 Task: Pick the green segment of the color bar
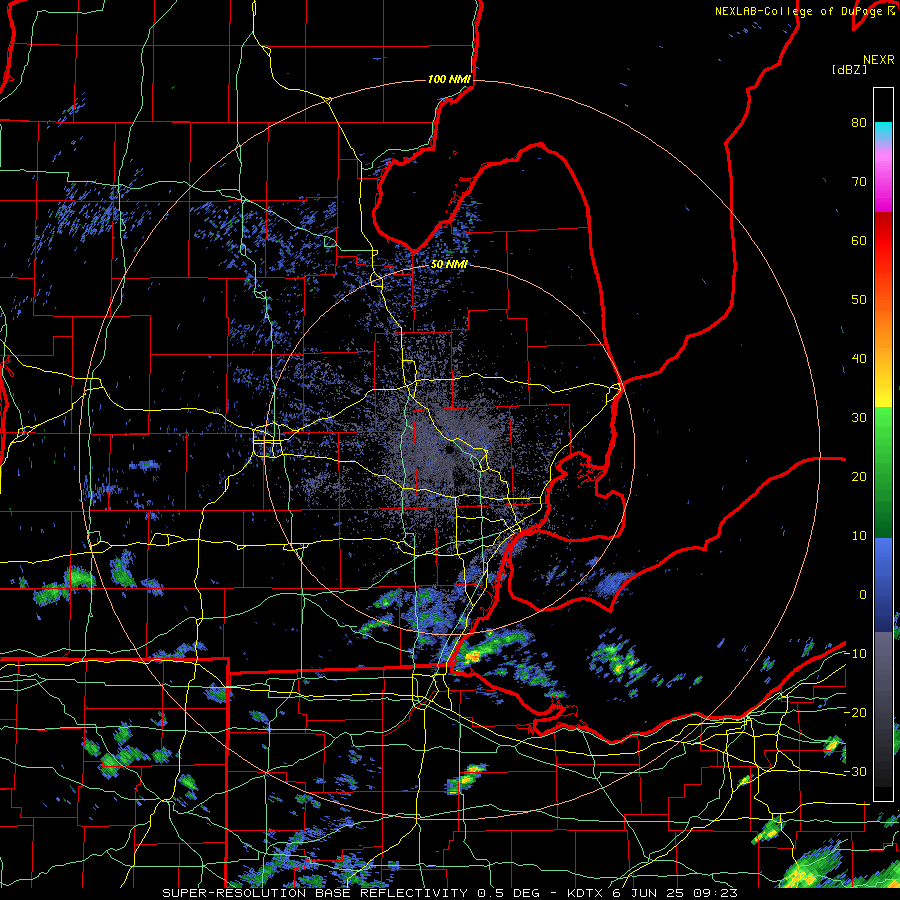click(x=883, y=472)
